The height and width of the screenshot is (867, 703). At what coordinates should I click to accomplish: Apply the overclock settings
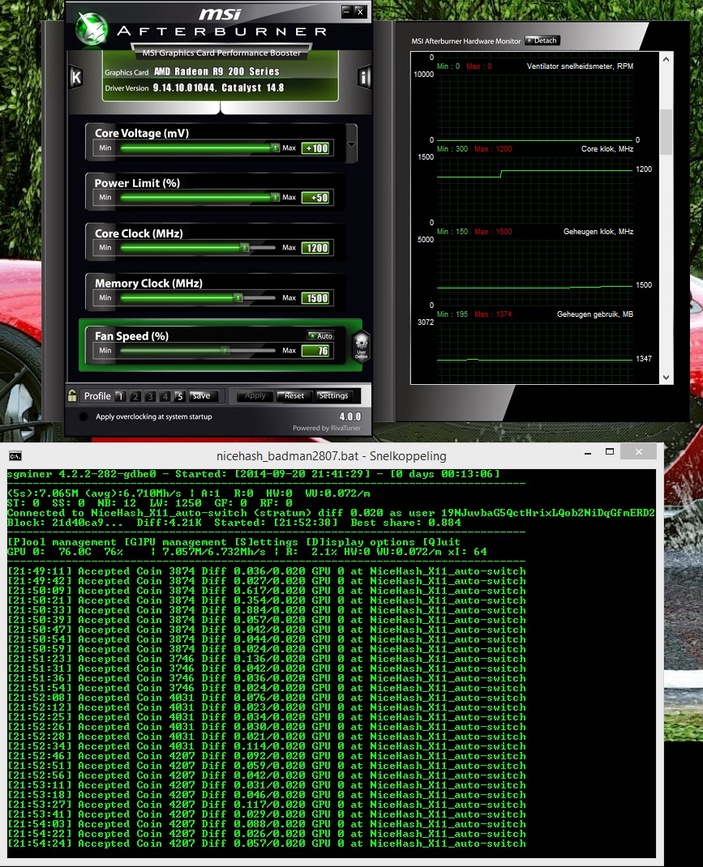[x=255, y=396]
